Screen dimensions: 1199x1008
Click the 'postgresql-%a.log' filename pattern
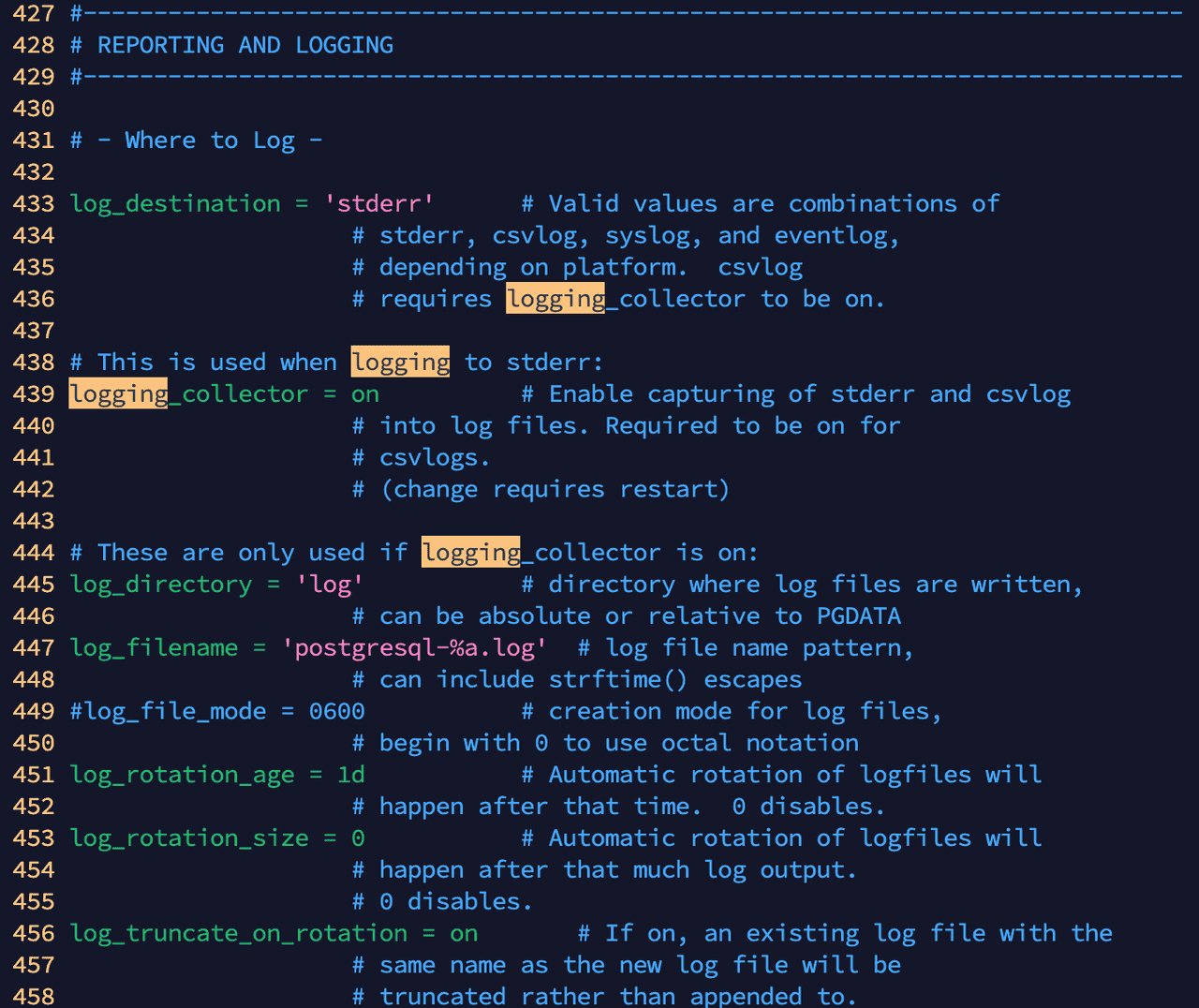[415, 647]
